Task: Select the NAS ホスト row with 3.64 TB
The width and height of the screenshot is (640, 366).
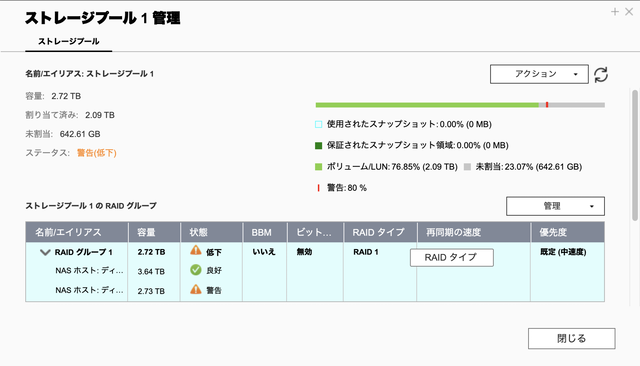Action: pyautogui.click(x=315, y=271)
